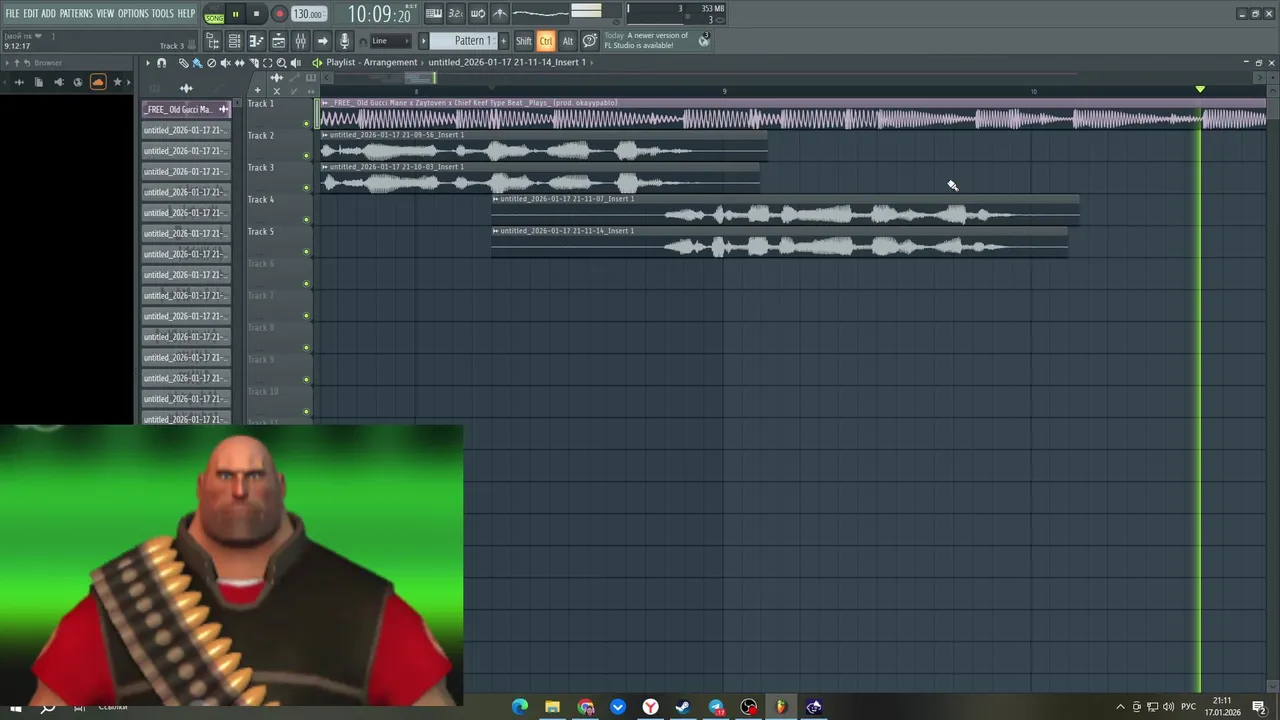Select the files tab in the browser
1280x720 pixels.
(x=38, y=82)
